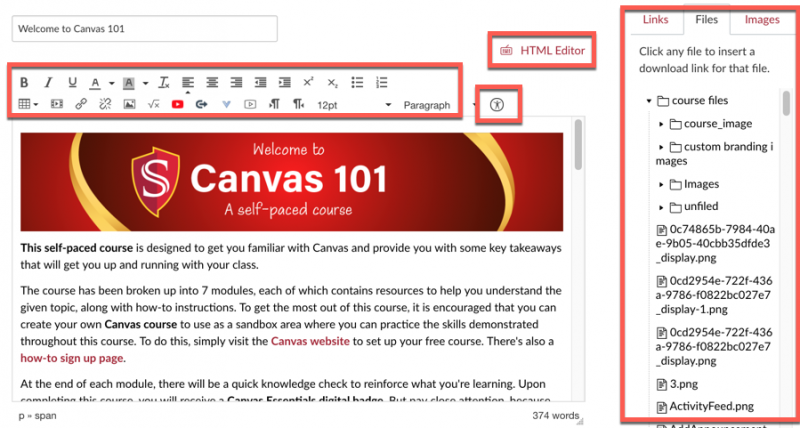
Task: Indent the paragraph
Action: 284,83
